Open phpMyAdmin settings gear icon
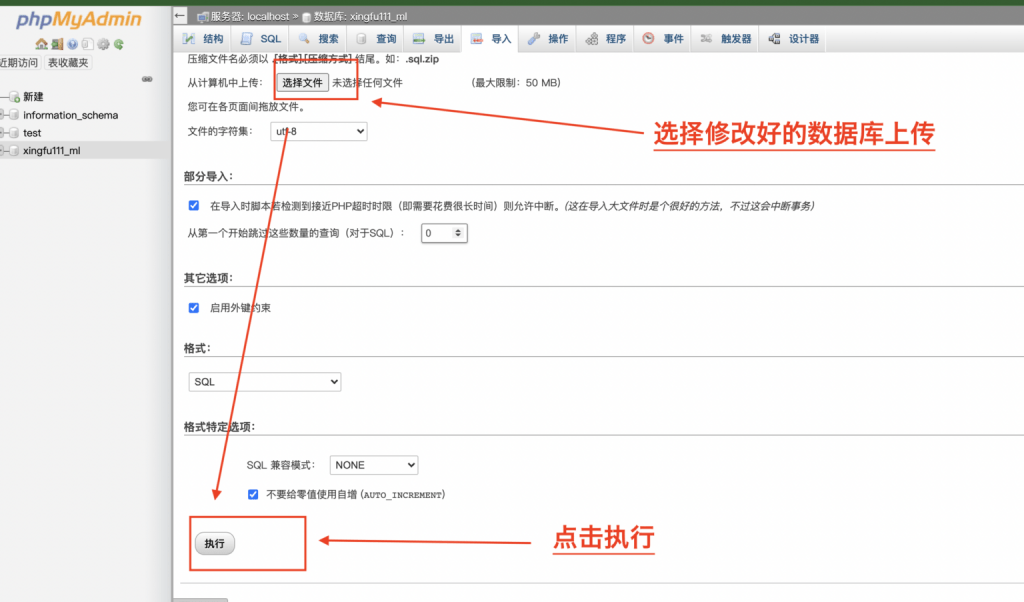The height and width of the screenshot is (602, 1024). [103, 44]
